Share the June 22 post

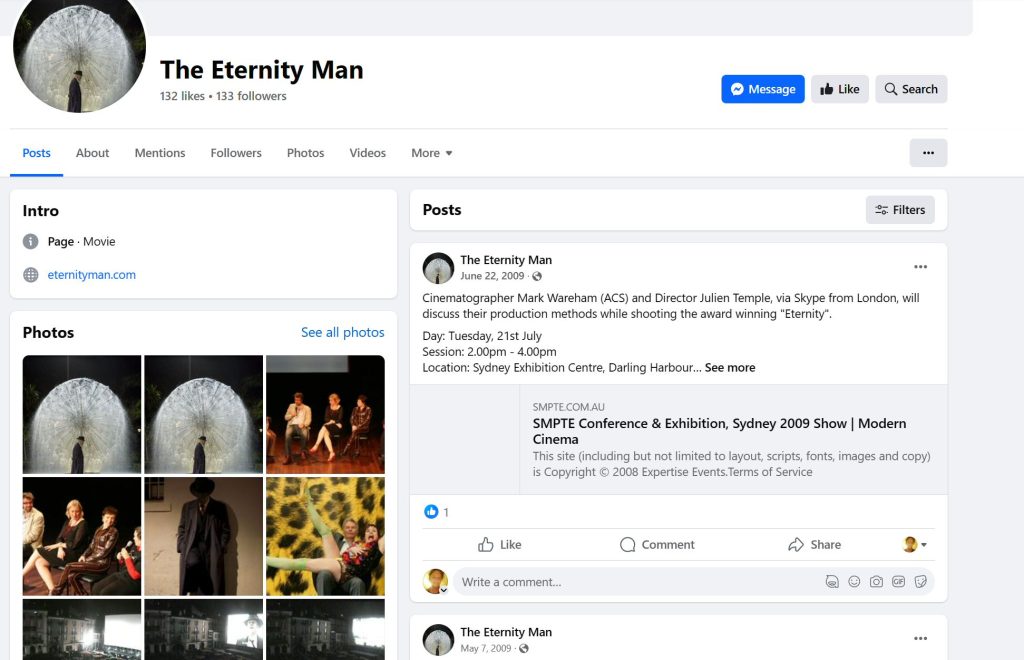tap(814, 544)
